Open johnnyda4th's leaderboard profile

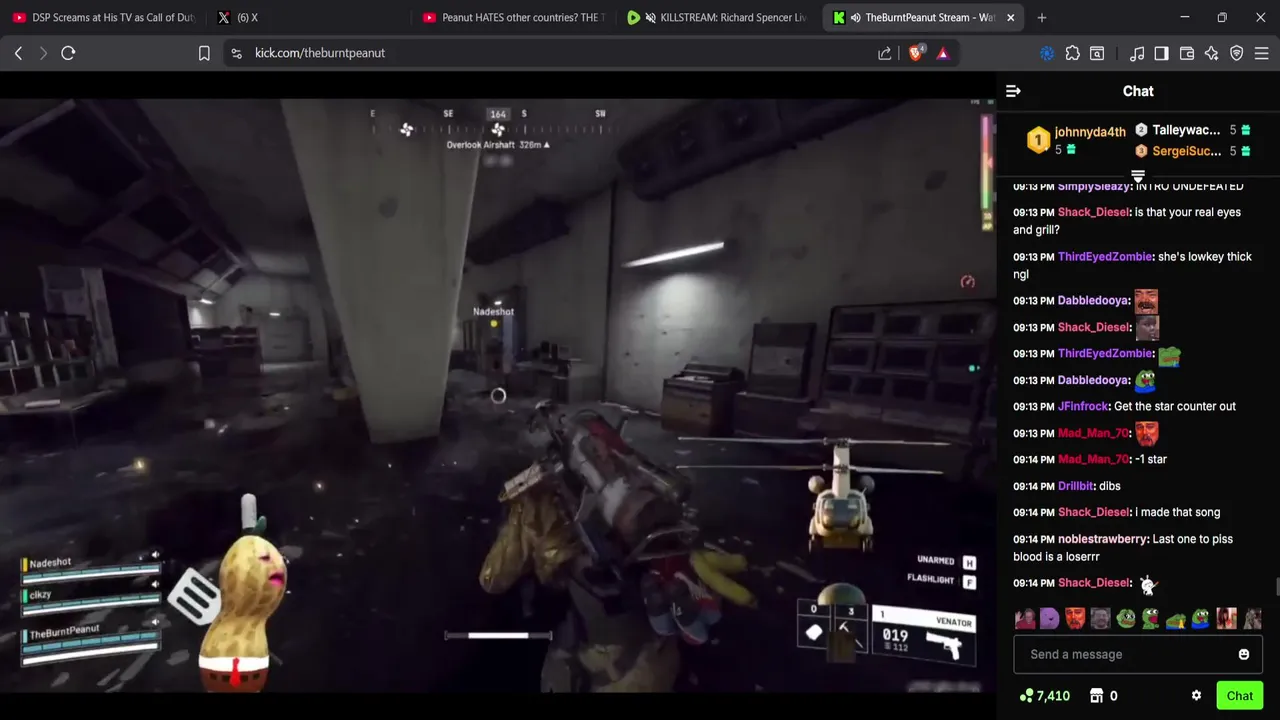click(x=1090, y=132)
